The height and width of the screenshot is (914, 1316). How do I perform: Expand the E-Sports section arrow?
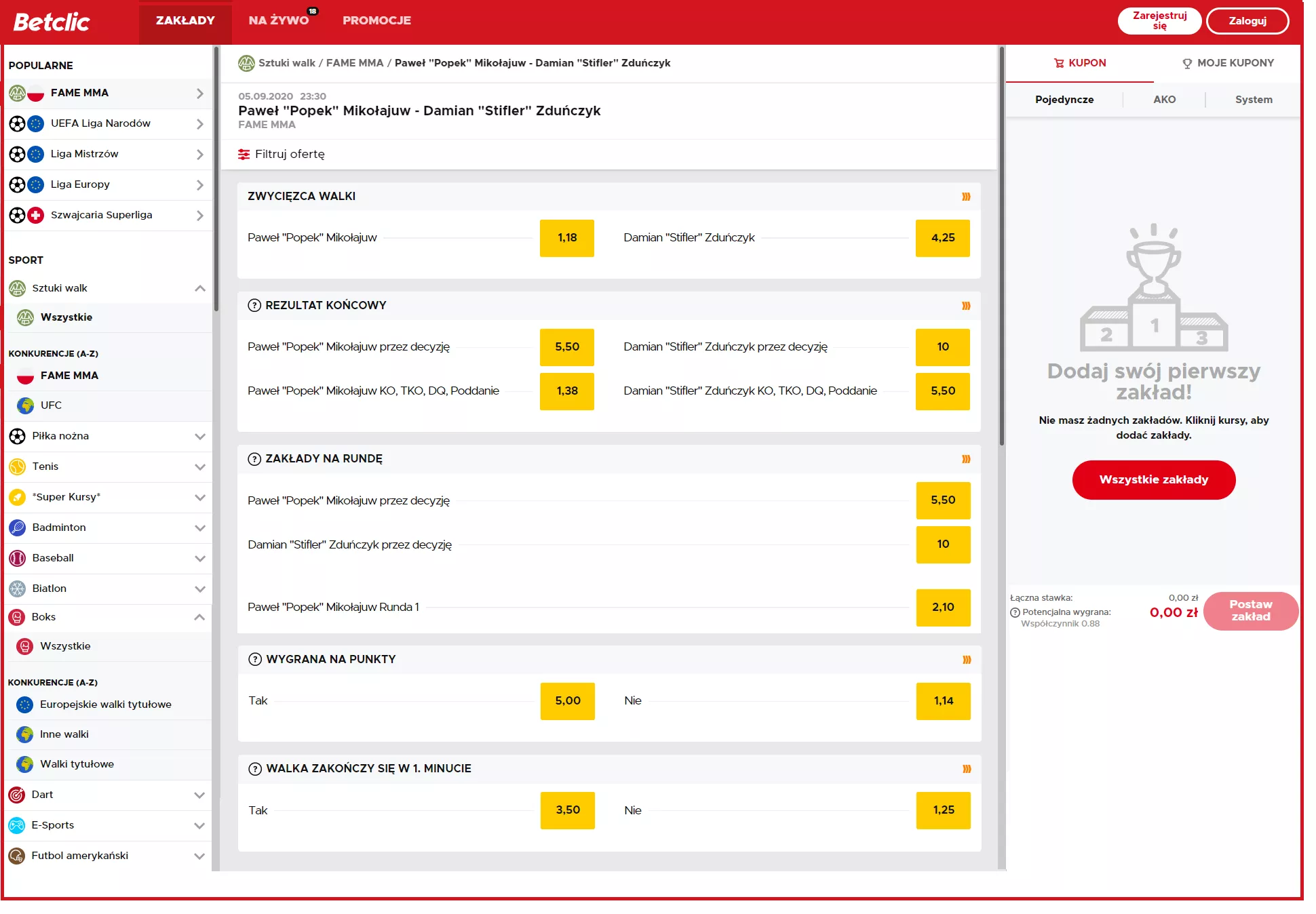point(199,826)
